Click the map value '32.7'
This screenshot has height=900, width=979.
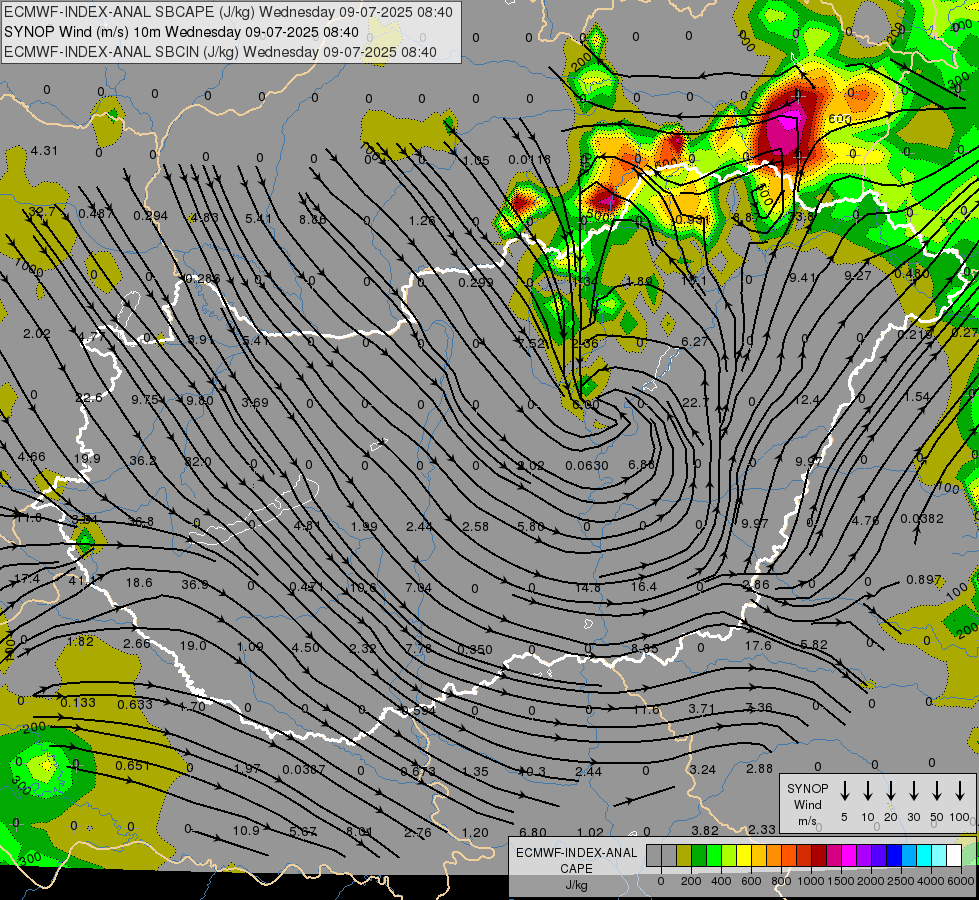click(42, 212)
